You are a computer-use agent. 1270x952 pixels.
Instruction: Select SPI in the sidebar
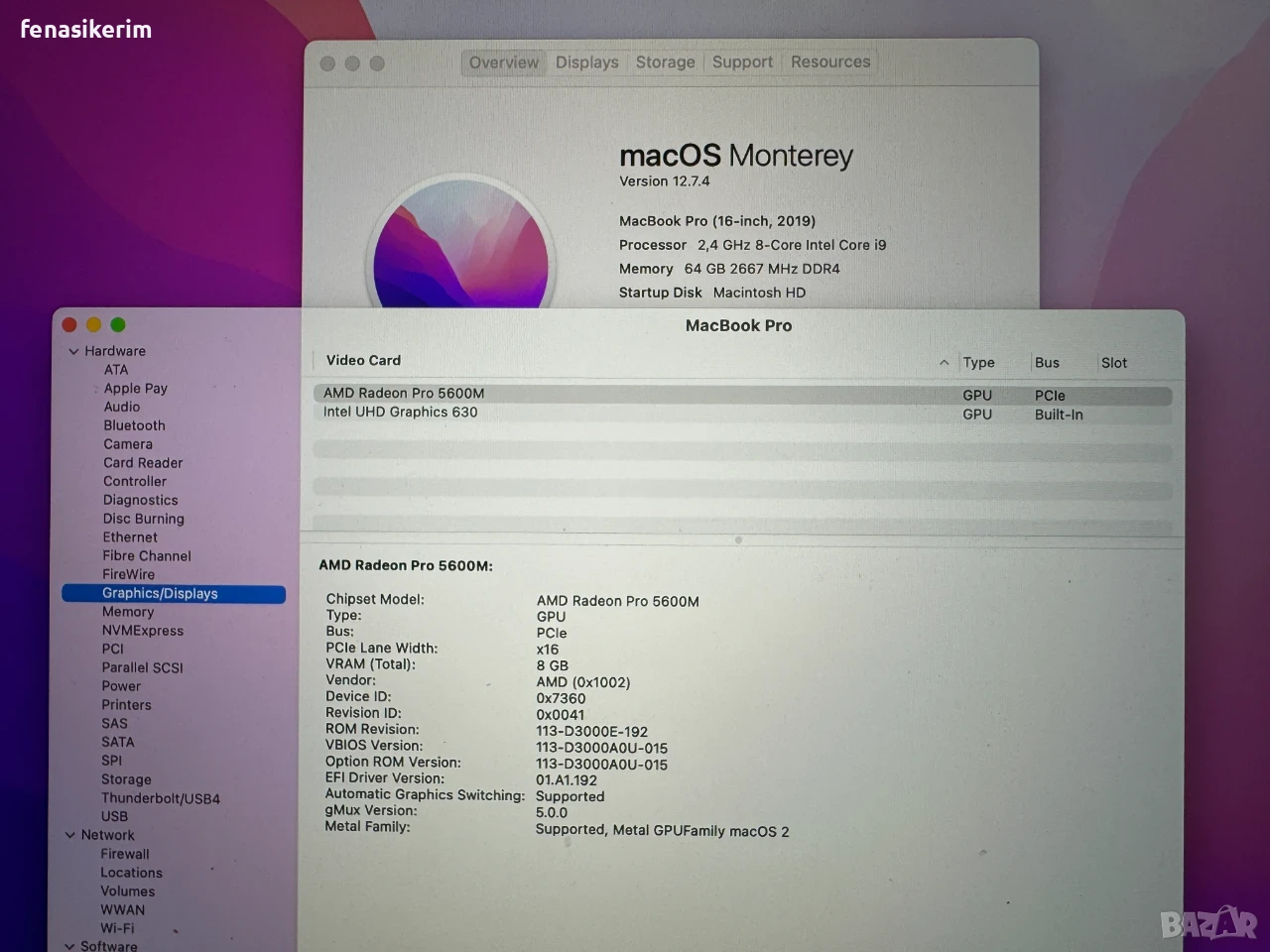[112, 761]
